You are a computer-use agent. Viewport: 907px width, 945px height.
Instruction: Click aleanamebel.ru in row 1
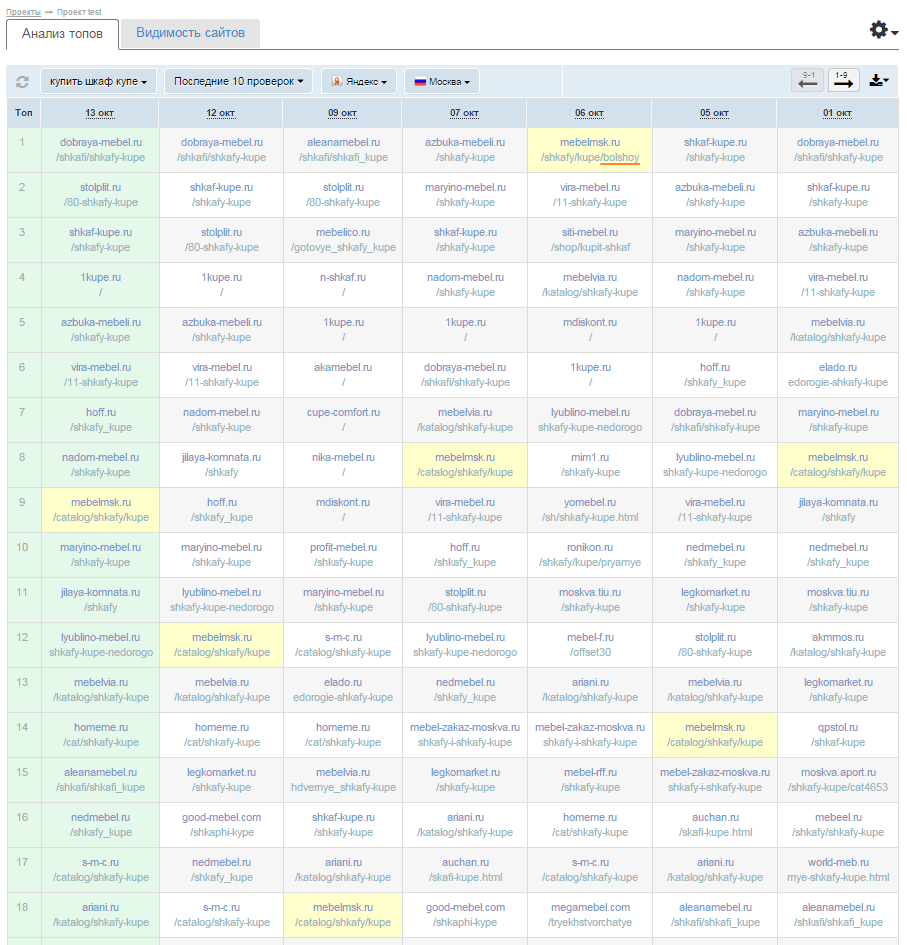(344, 142)
